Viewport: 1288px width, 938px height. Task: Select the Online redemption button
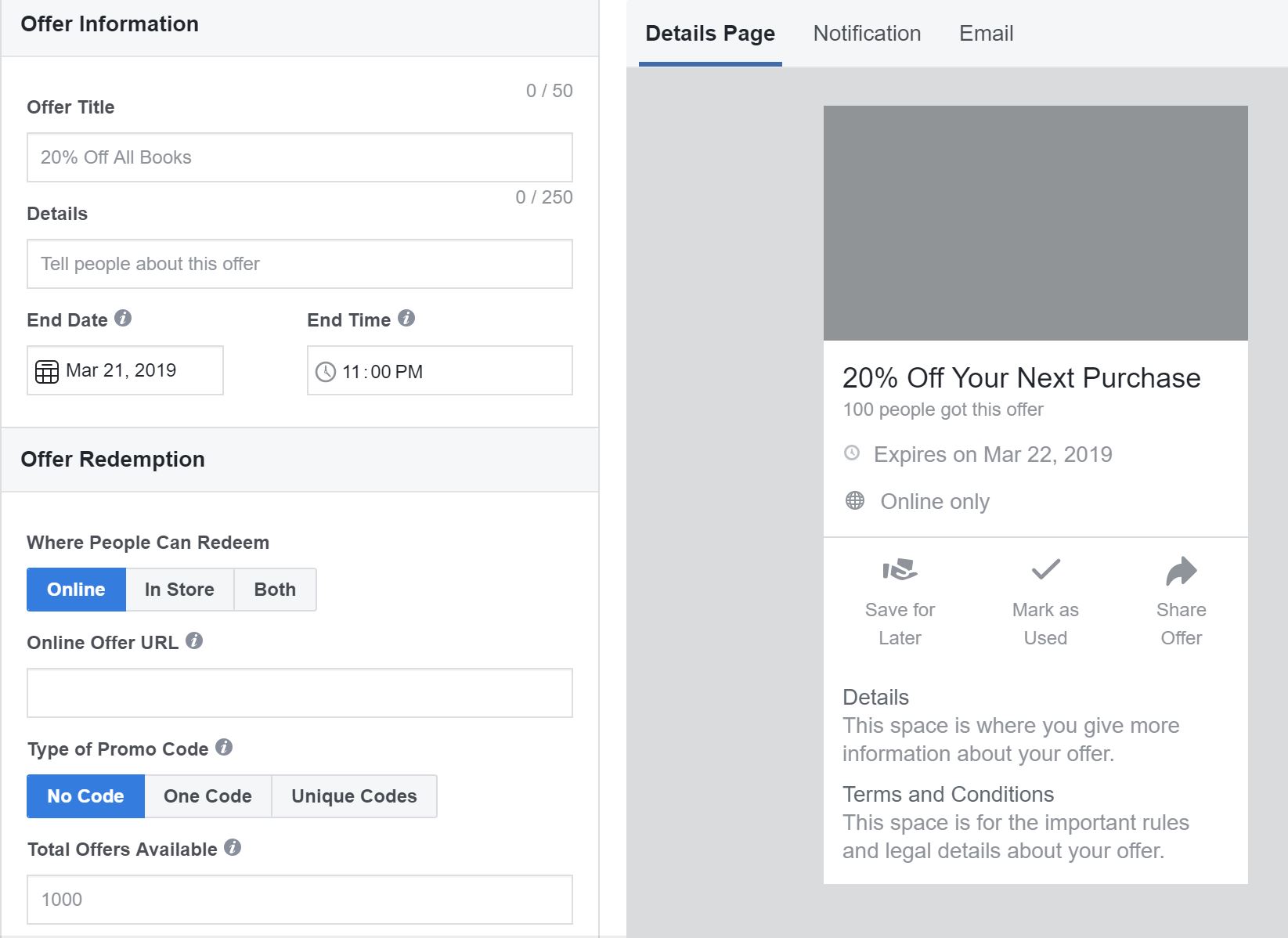pos(76,590)
